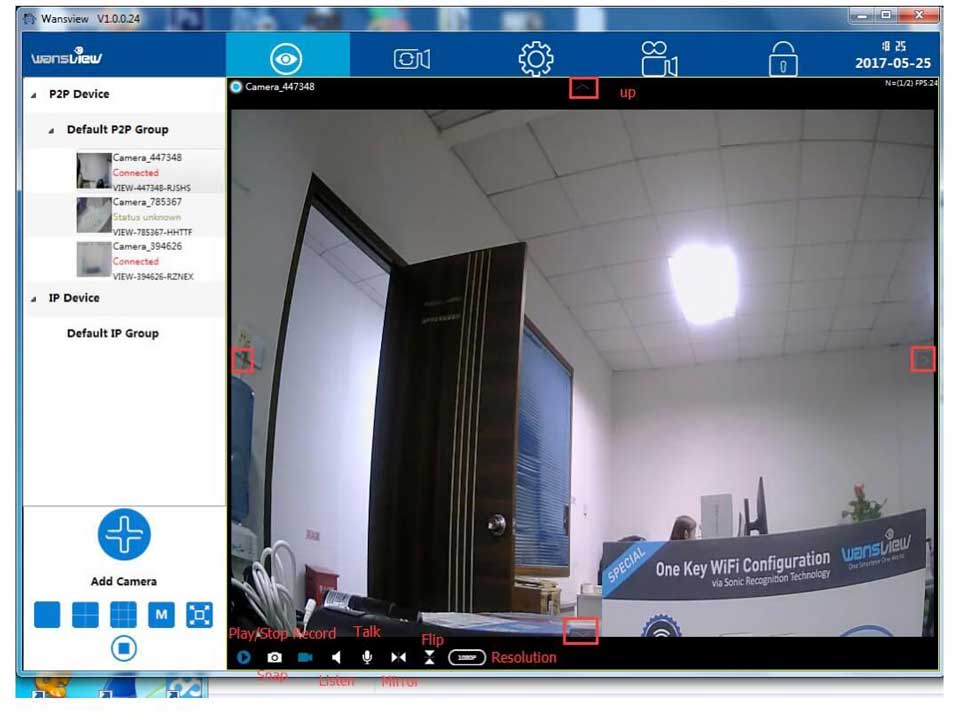Open the settings gear tab
960x718 pixels.
coord(536,59)
